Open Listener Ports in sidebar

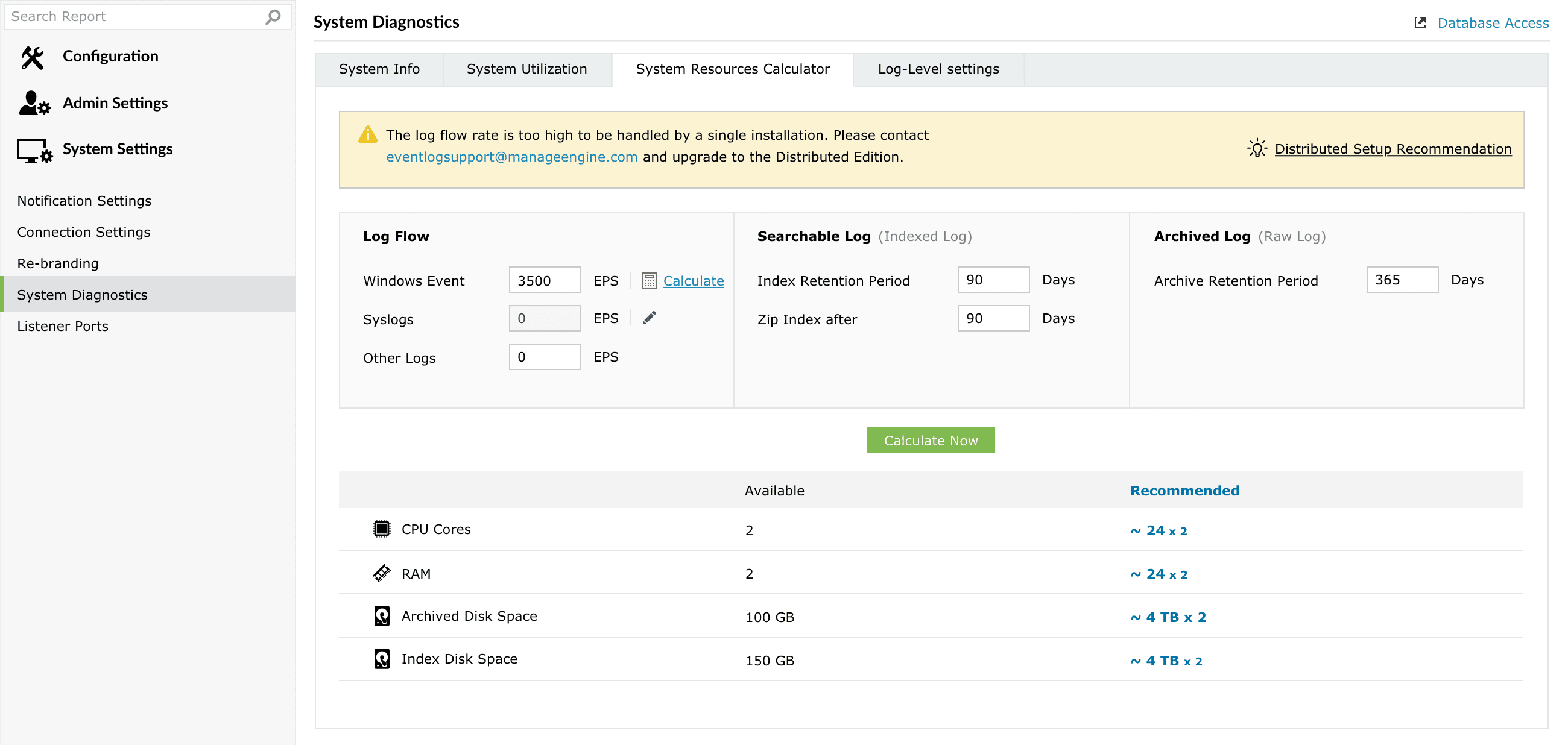(x=63, y=326)
